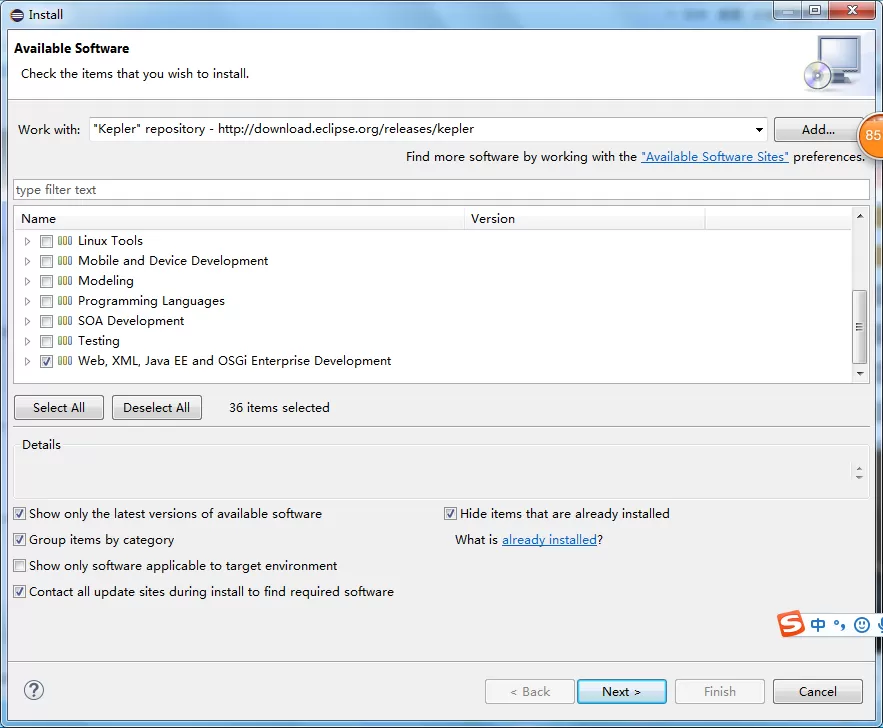Toggle Show only the latest versions checkbox

click(20, 513)
